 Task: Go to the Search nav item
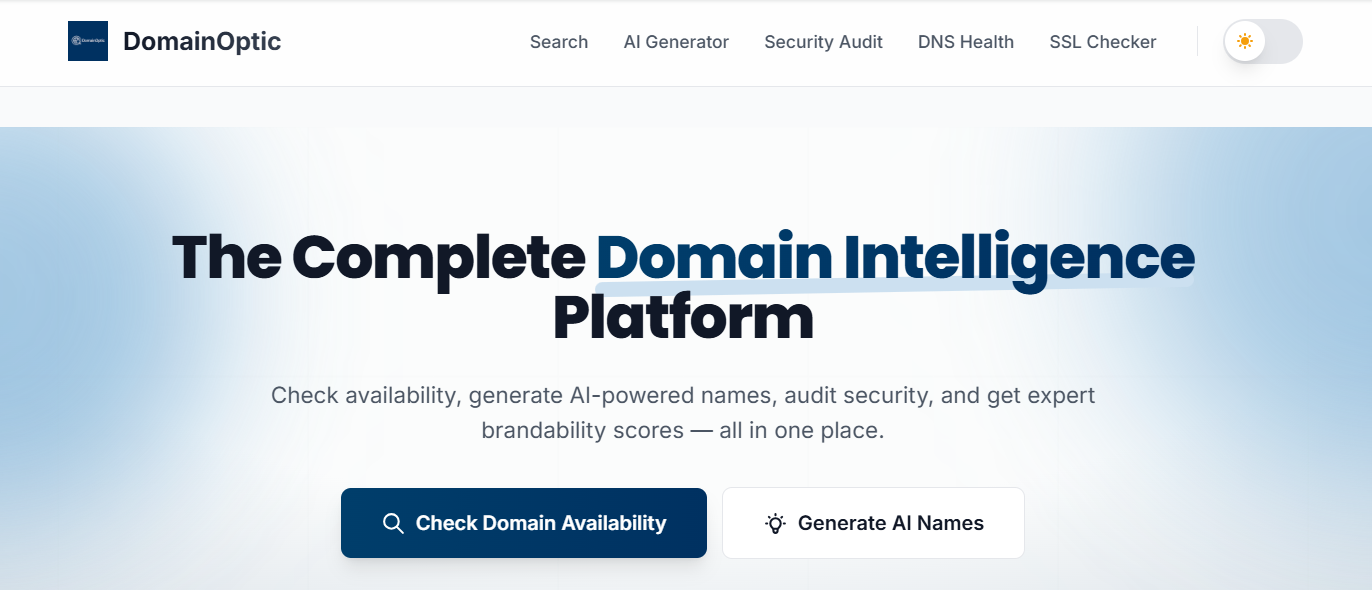(x=559, y=42)
